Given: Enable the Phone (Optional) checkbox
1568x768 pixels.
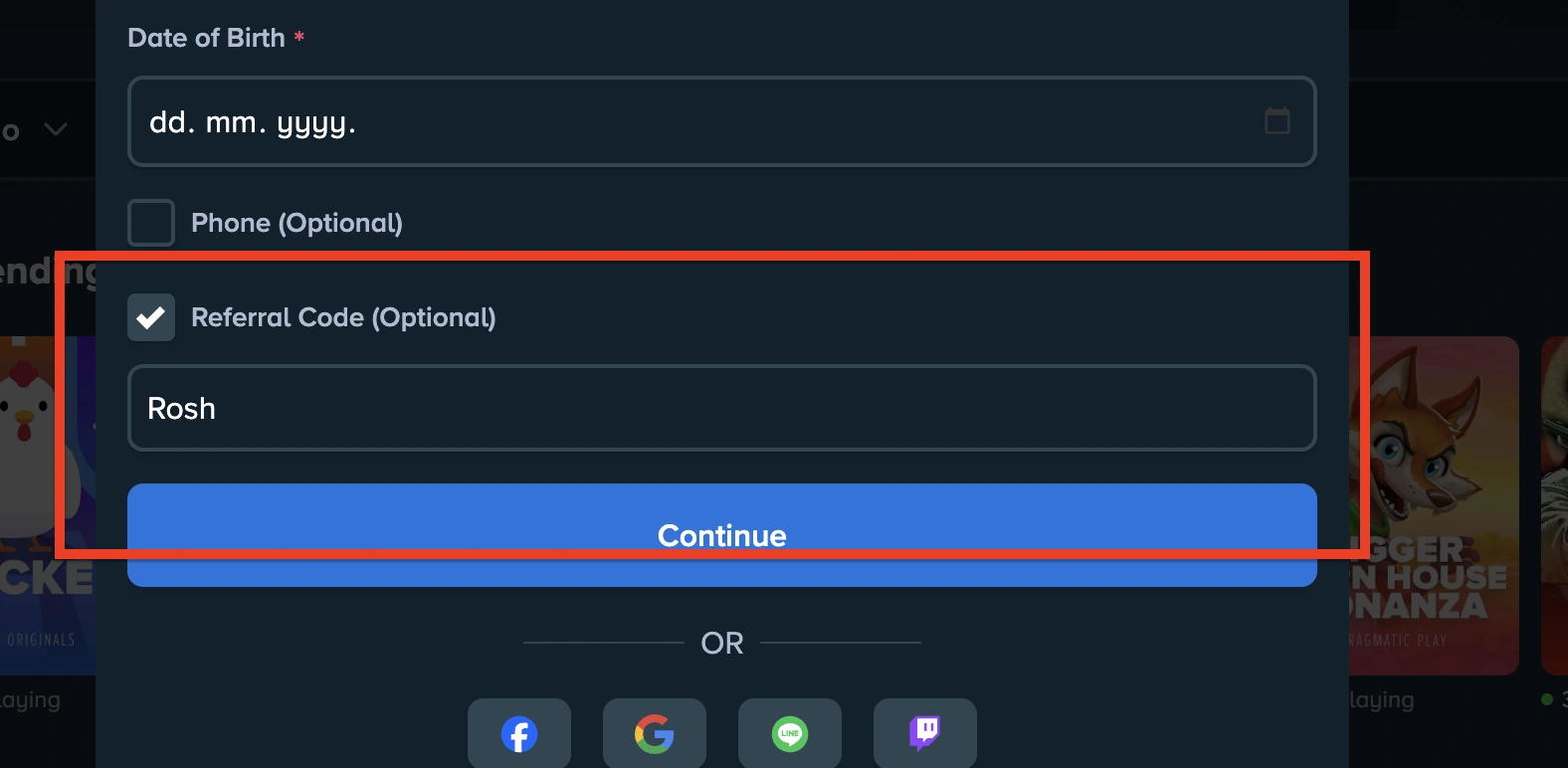Looking at the screenshot, I should [150, 222].
